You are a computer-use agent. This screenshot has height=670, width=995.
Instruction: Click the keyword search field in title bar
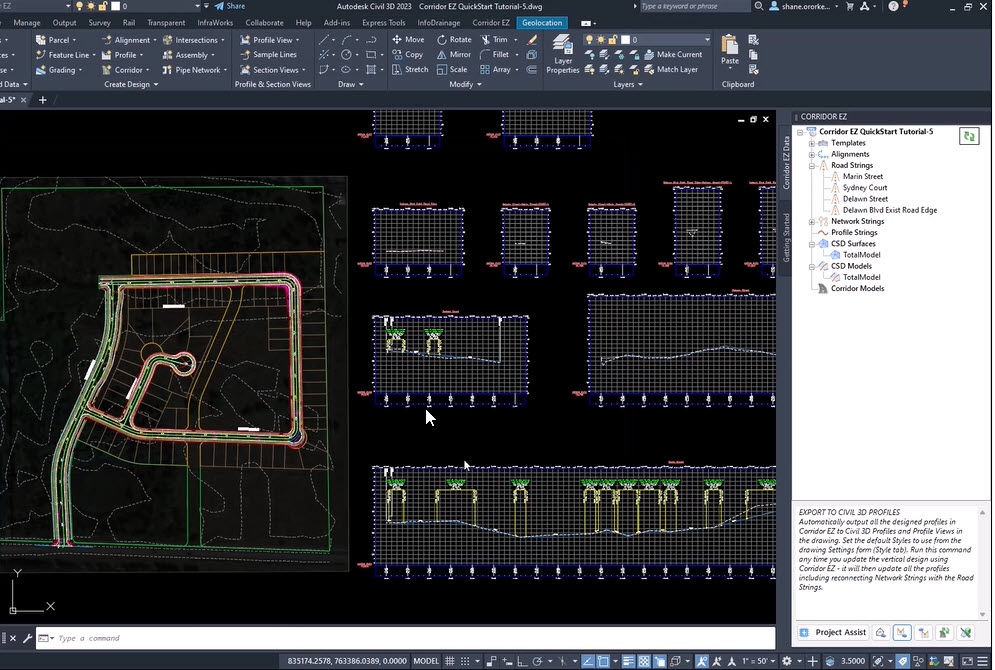[x=694, y=6]
